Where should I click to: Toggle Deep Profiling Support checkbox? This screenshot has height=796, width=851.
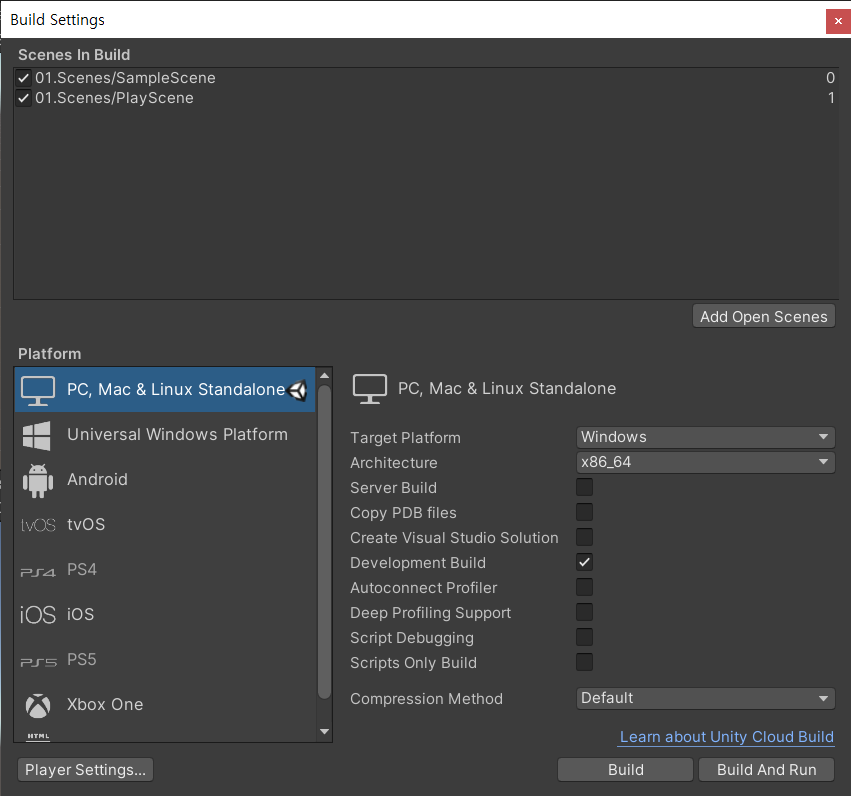point(585,612)
